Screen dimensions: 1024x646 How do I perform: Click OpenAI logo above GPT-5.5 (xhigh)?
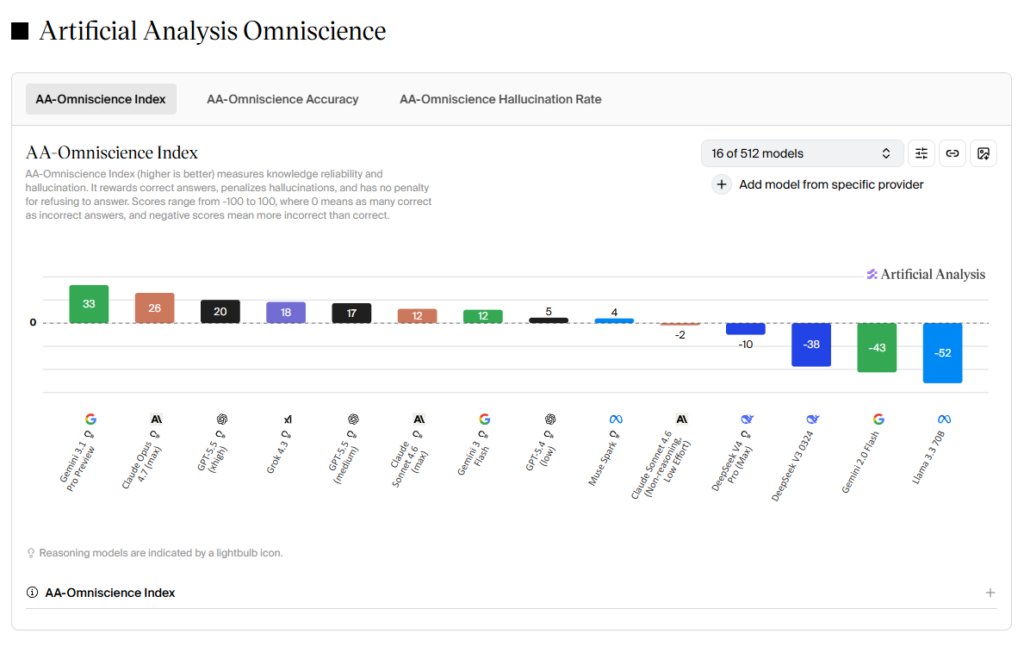tap(222, 419)
